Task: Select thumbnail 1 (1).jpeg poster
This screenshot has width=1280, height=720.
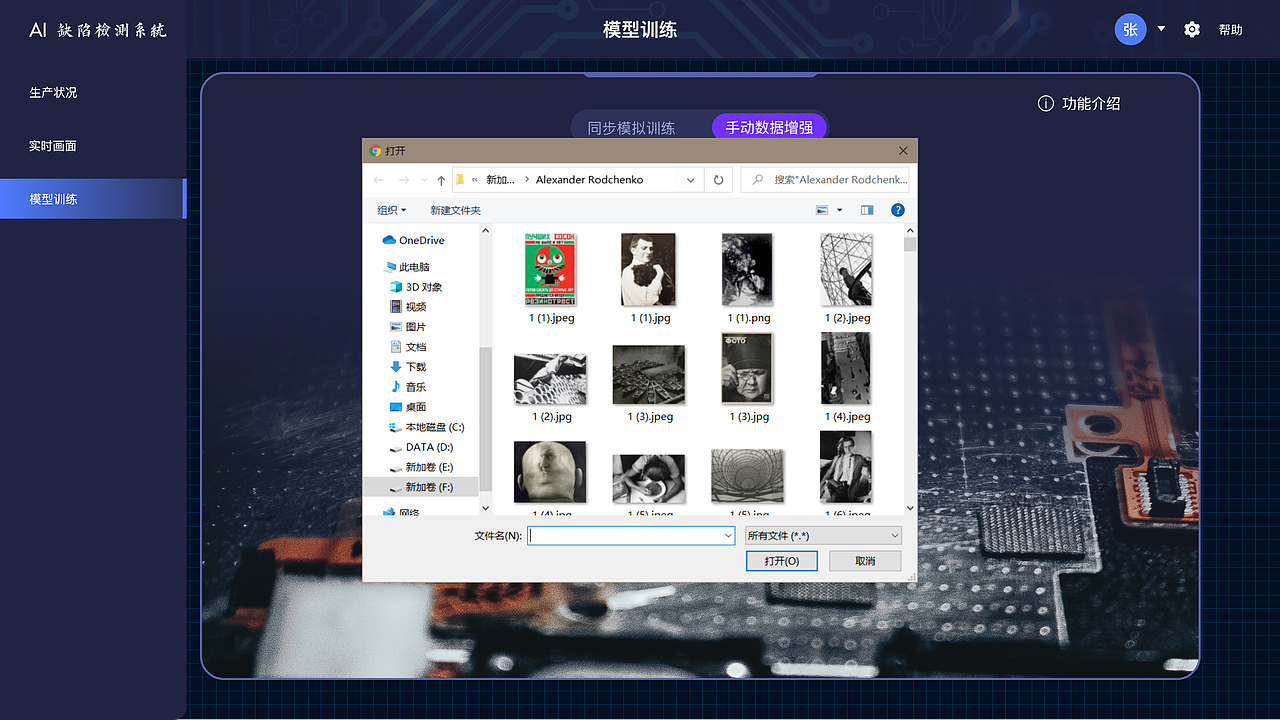Action: tap(551, 270)
